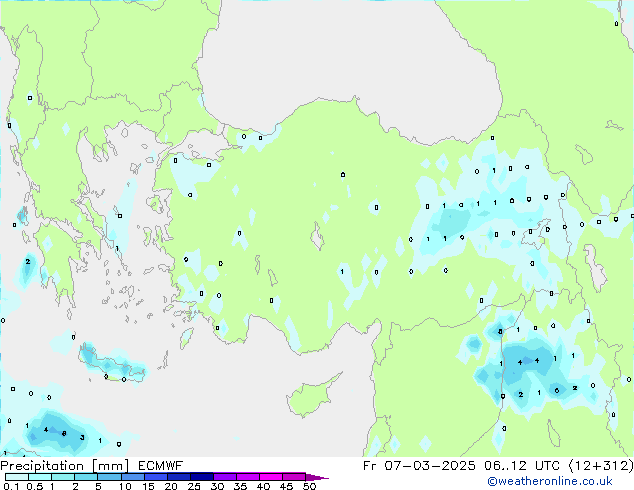Click the '0.1' legend scale value
Screen dimensions: 634x490
[11, 486]
